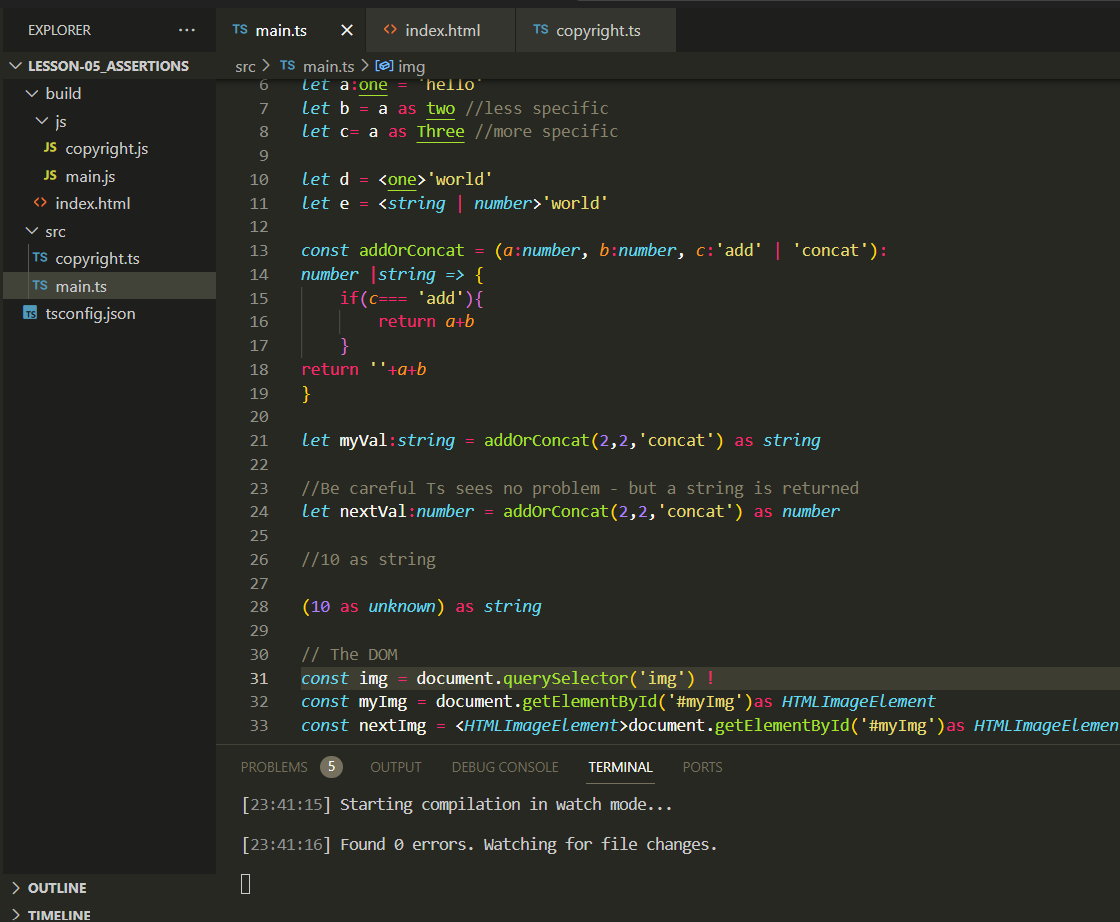Switch to the copyright.ts tab

596,30
